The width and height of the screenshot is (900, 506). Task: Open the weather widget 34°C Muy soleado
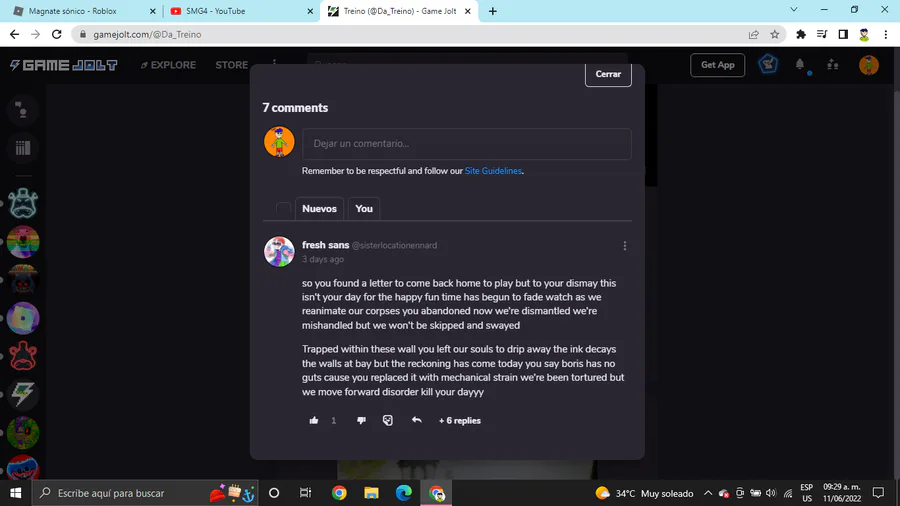point(644,493)
